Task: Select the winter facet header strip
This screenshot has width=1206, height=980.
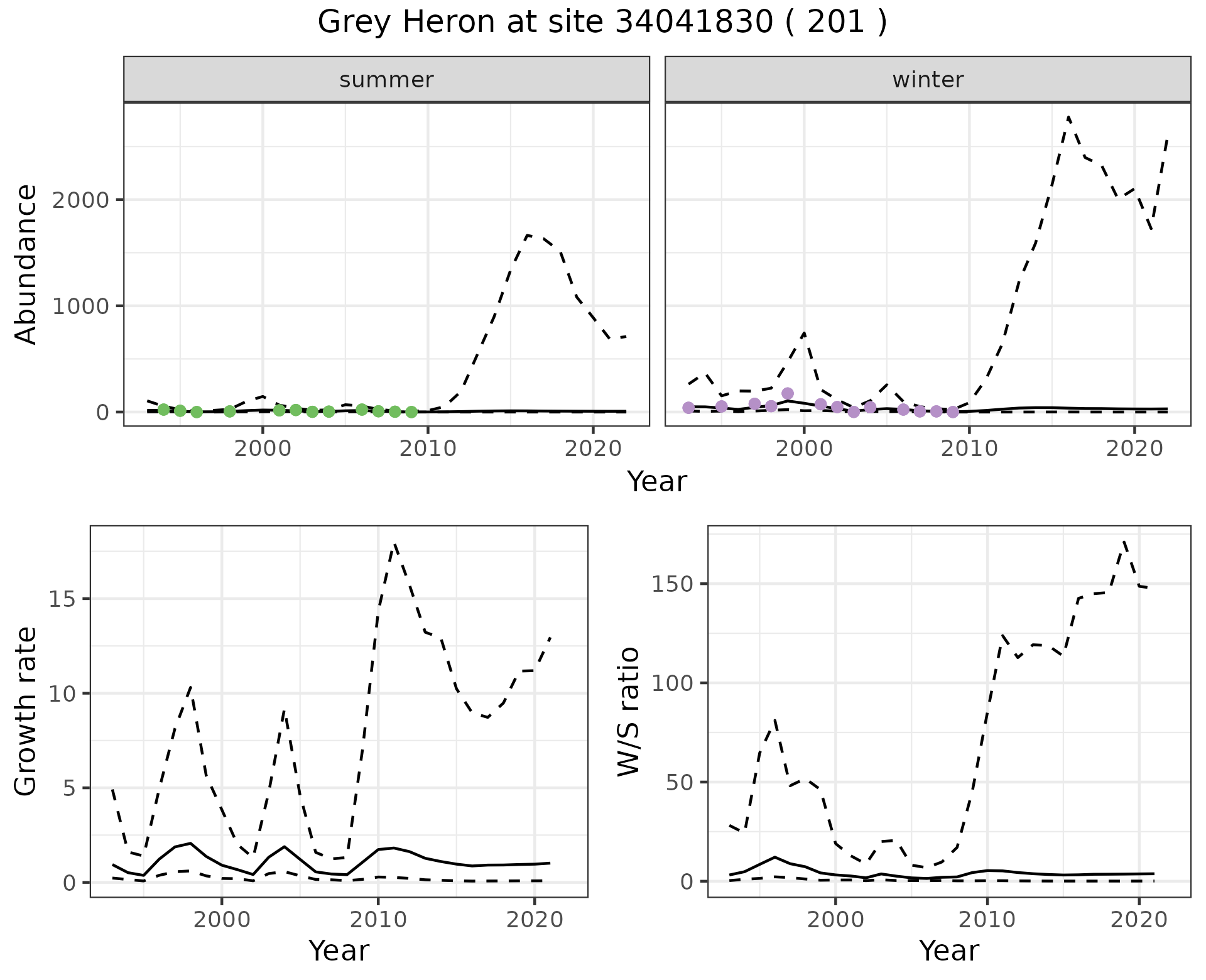Action: pyautogui.click(x=928, y=80)
